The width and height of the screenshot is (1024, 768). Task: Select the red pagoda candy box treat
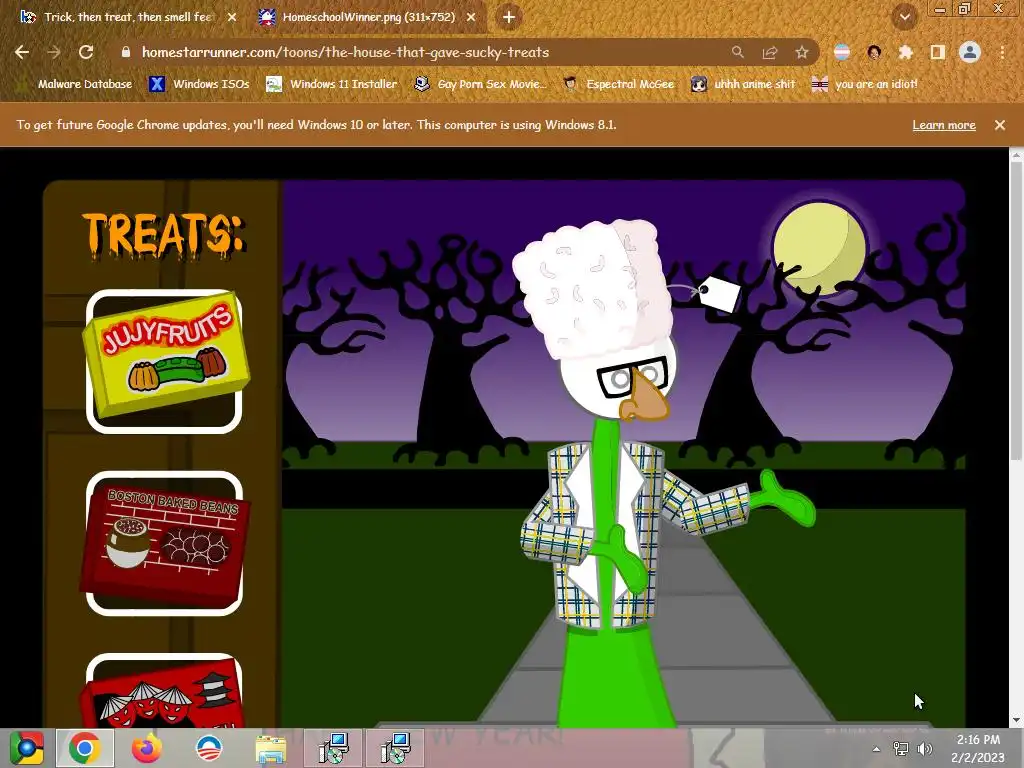pyautogui.click(x=163, y=692)
